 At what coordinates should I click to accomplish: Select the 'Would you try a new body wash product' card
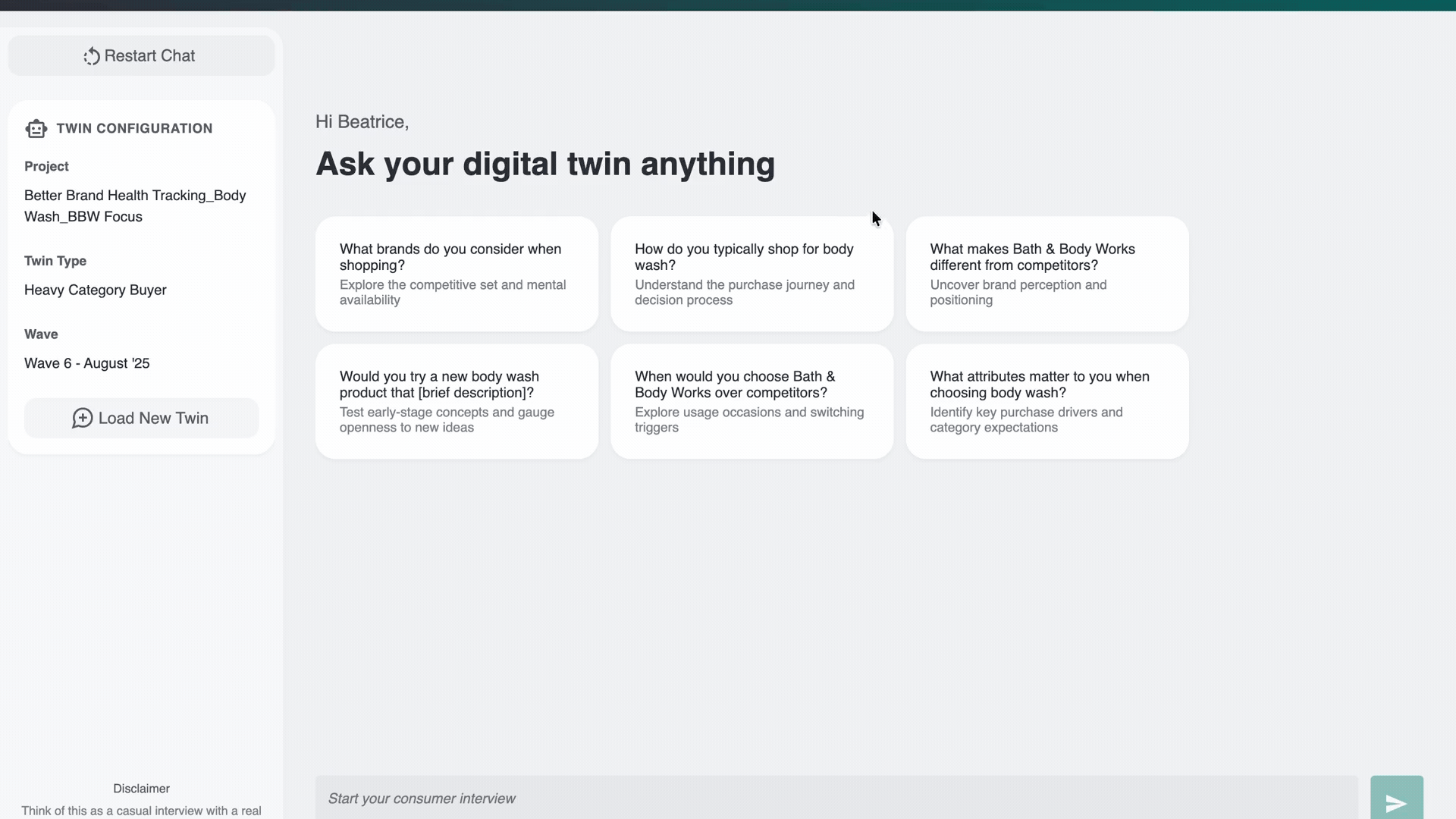click(x=456, y=401)
